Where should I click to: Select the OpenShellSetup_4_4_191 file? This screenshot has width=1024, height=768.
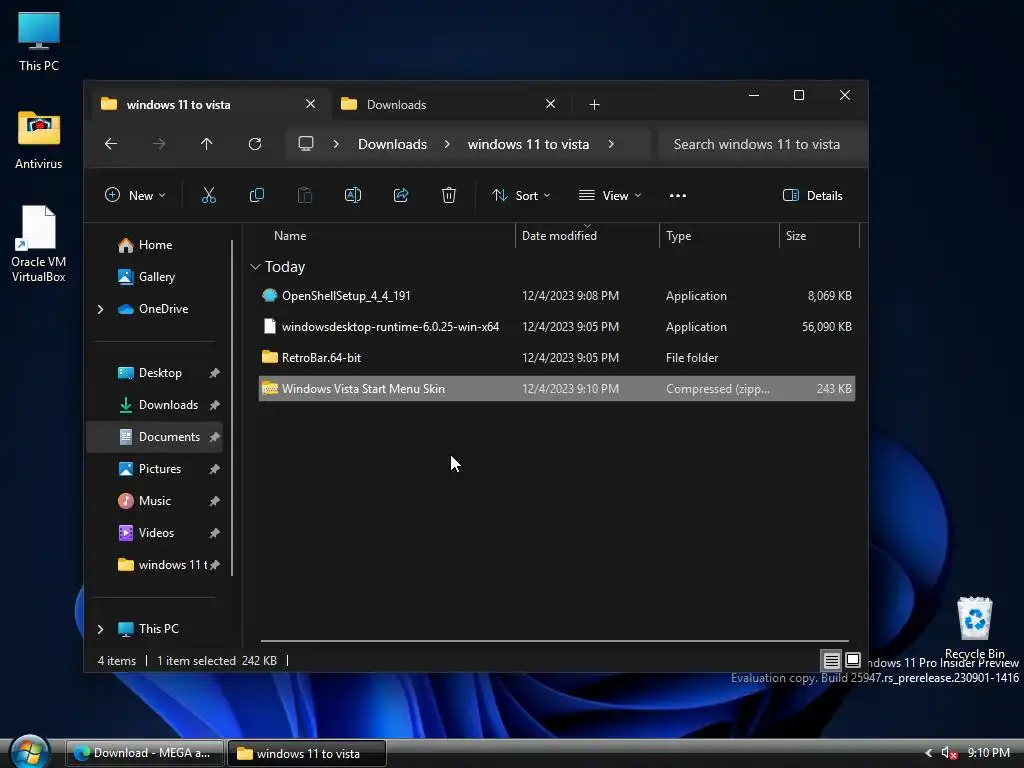[x=556, y=296]
